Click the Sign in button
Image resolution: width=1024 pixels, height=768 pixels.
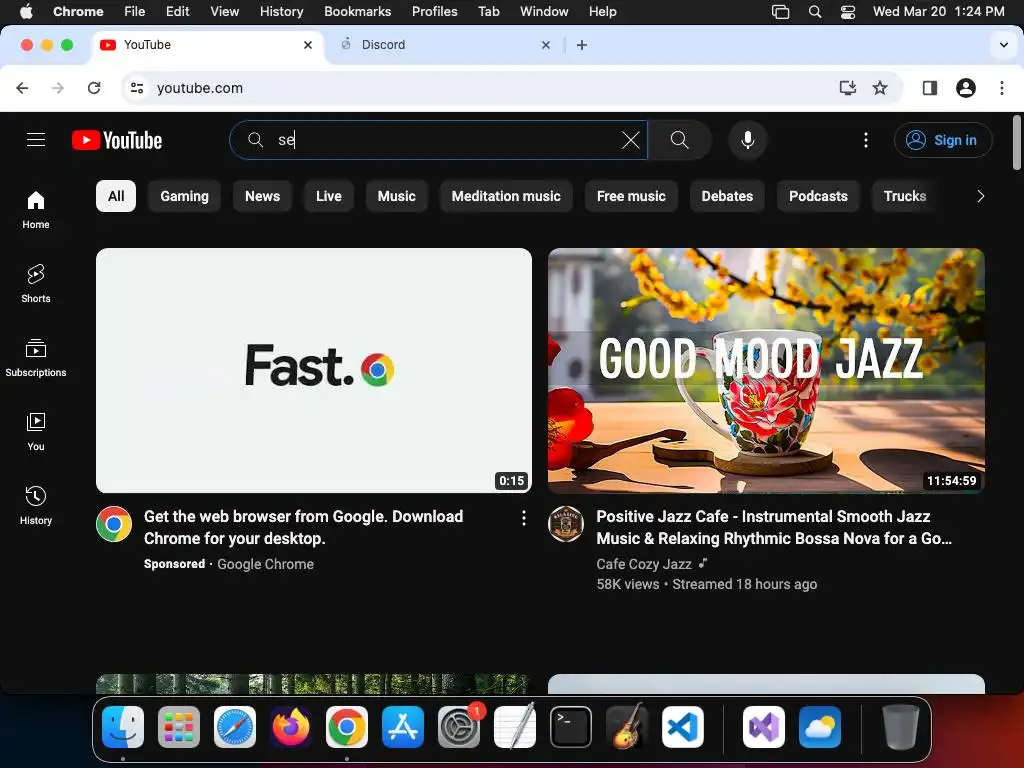[943, 140]
